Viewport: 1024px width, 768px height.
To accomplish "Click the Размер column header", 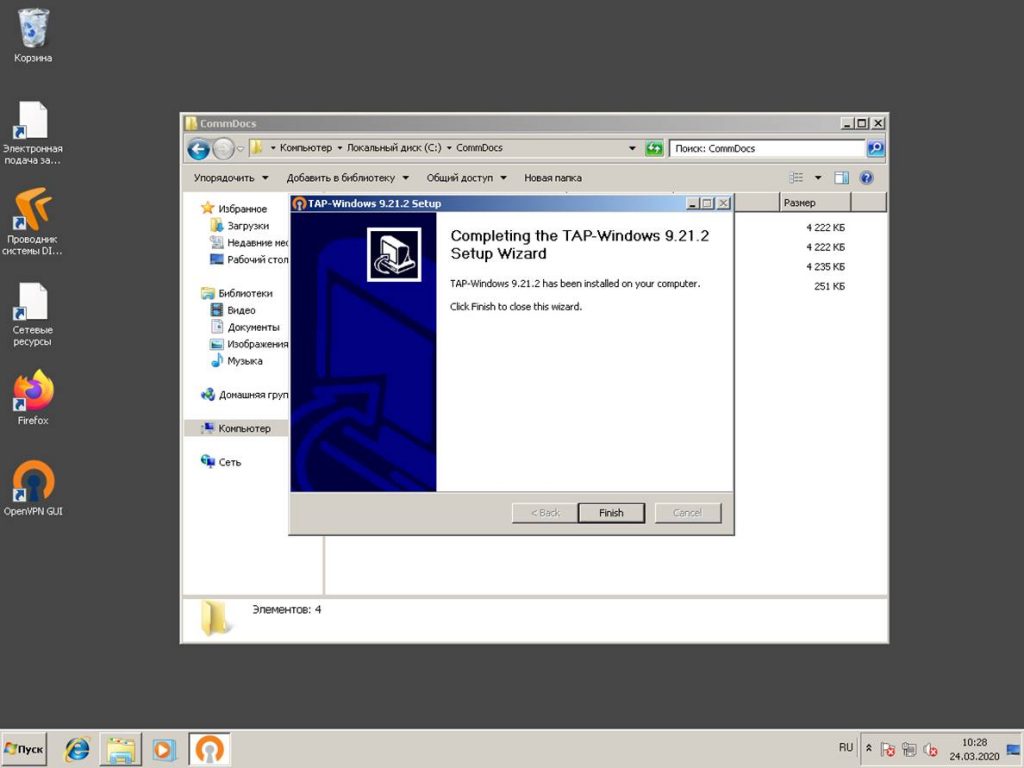I will tap(815, 203).
